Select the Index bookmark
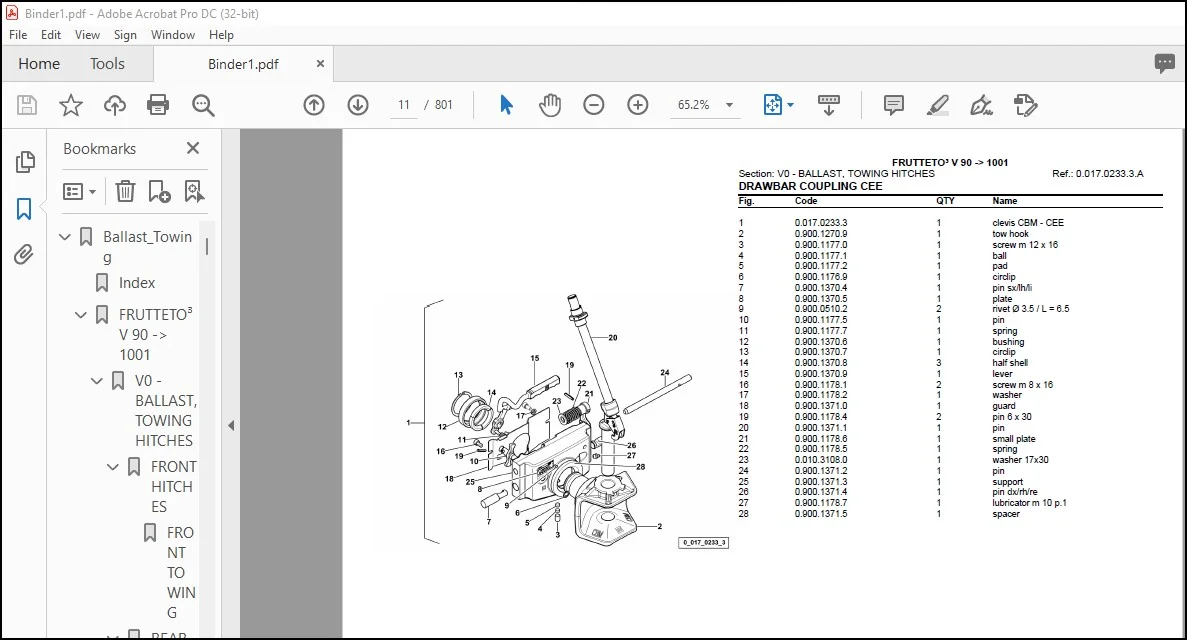Image resolution: width=1187 pixels, height=640 pixels. coord(136,283)
